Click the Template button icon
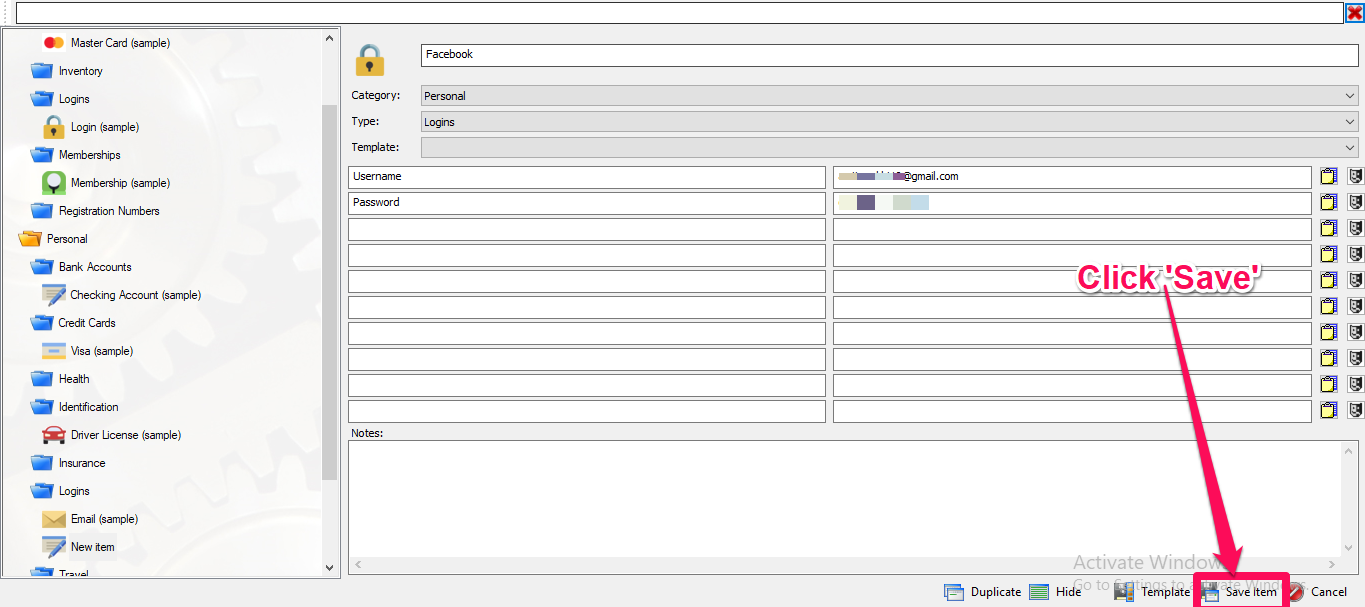1365x607 pixels. click(1124, 592)
